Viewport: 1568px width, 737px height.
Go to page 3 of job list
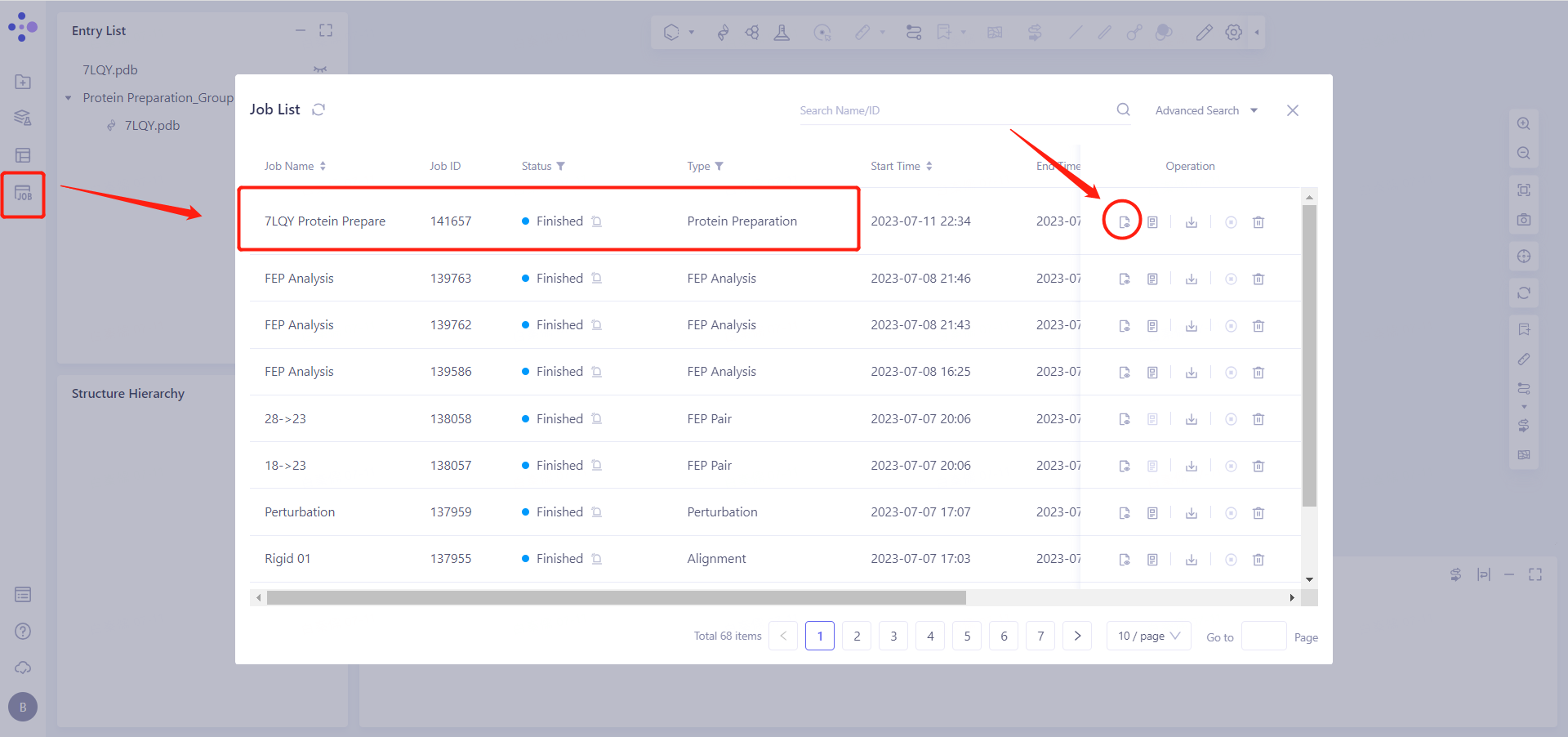coord(893,636)
